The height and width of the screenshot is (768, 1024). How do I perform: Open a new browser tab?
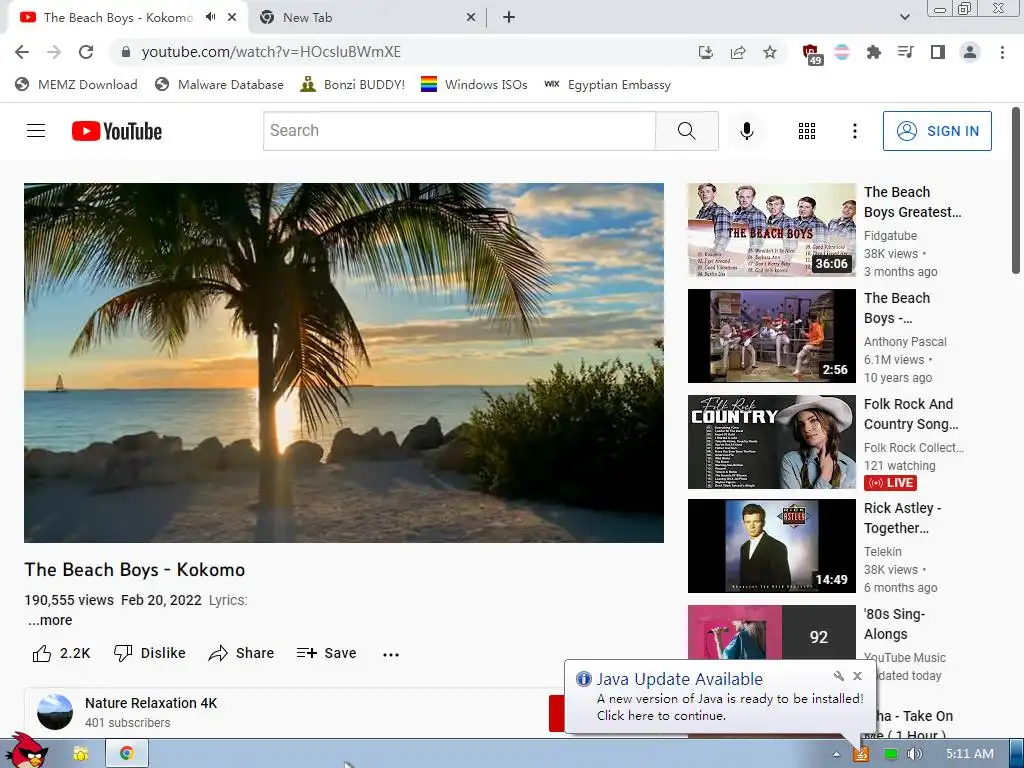click(x=509, y=18)
